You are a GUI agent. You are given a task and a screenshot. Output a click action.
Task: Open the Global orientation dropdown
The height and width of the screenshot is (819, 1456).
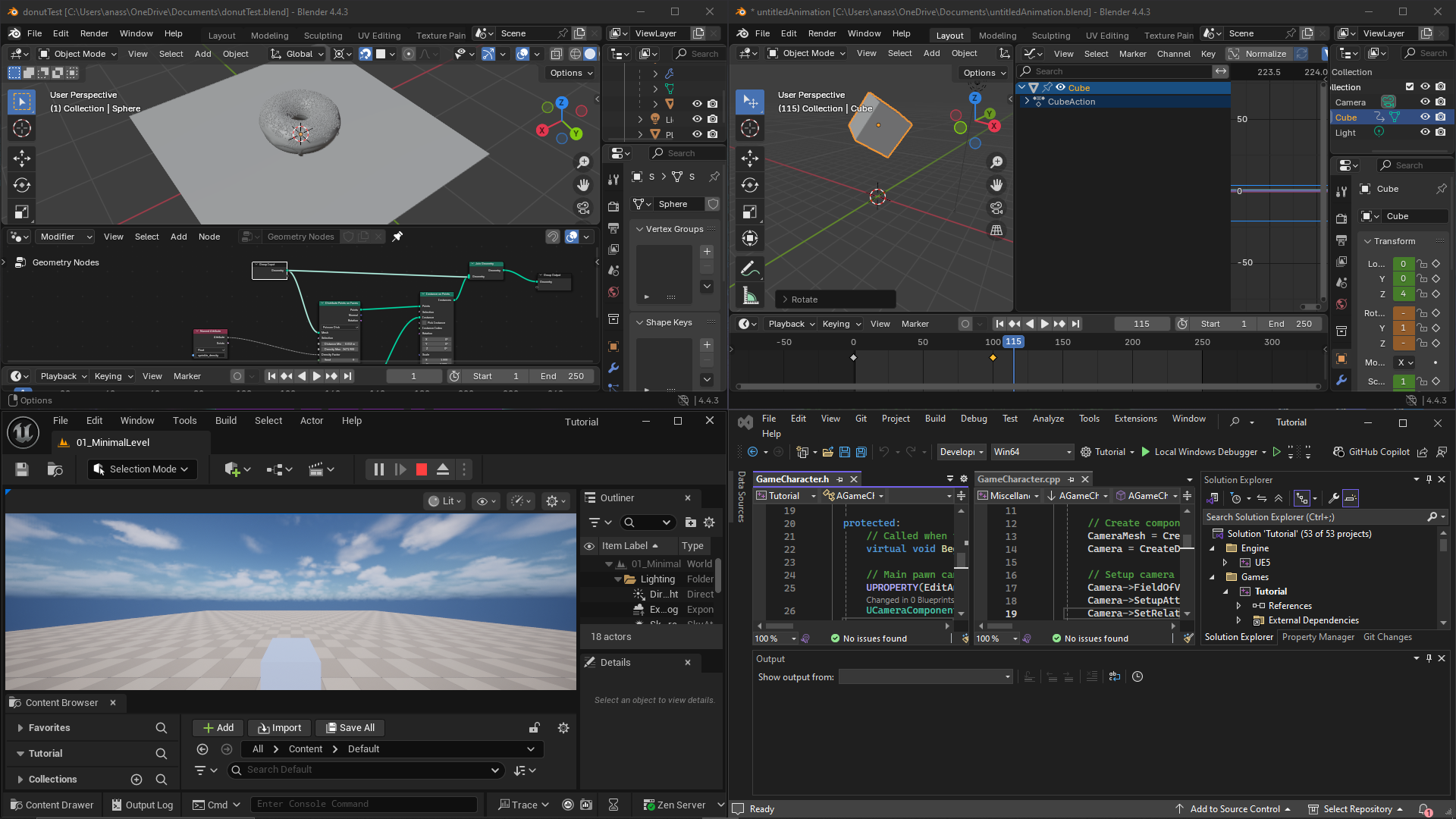pyautogui.click(x=298, y=54)
